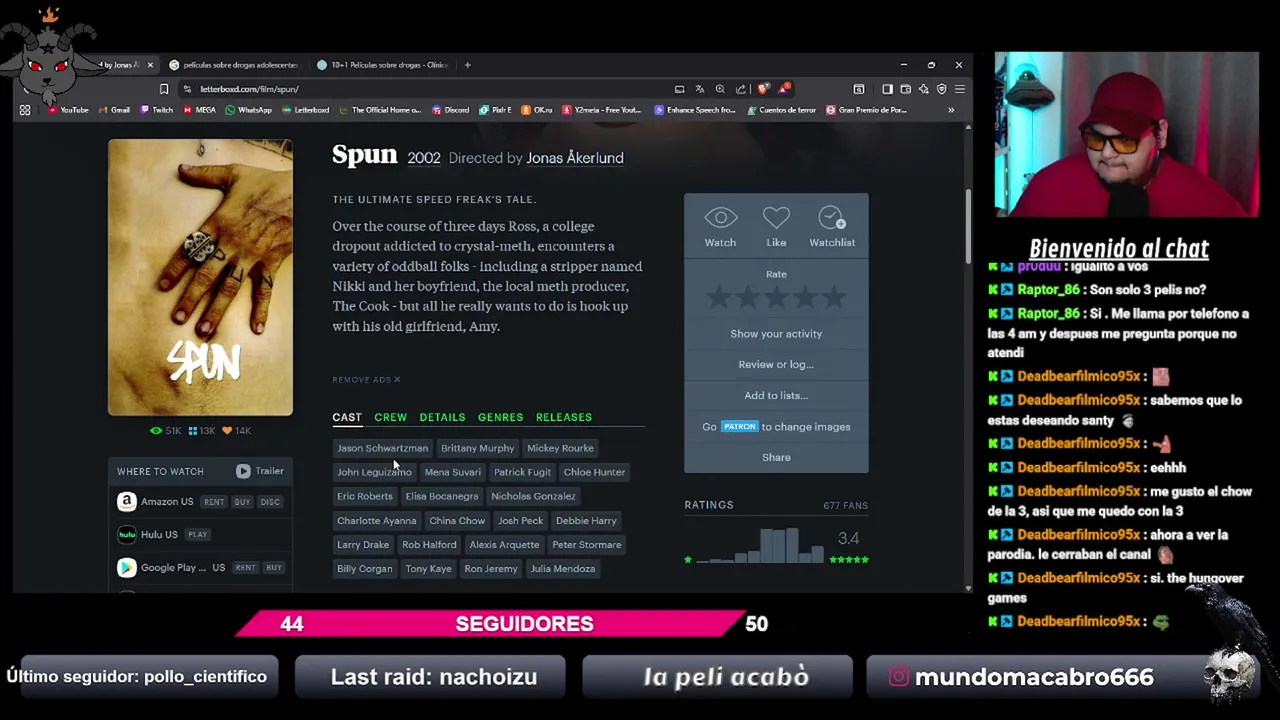Open cast member Brittany Murphy

tap(477, 448)
